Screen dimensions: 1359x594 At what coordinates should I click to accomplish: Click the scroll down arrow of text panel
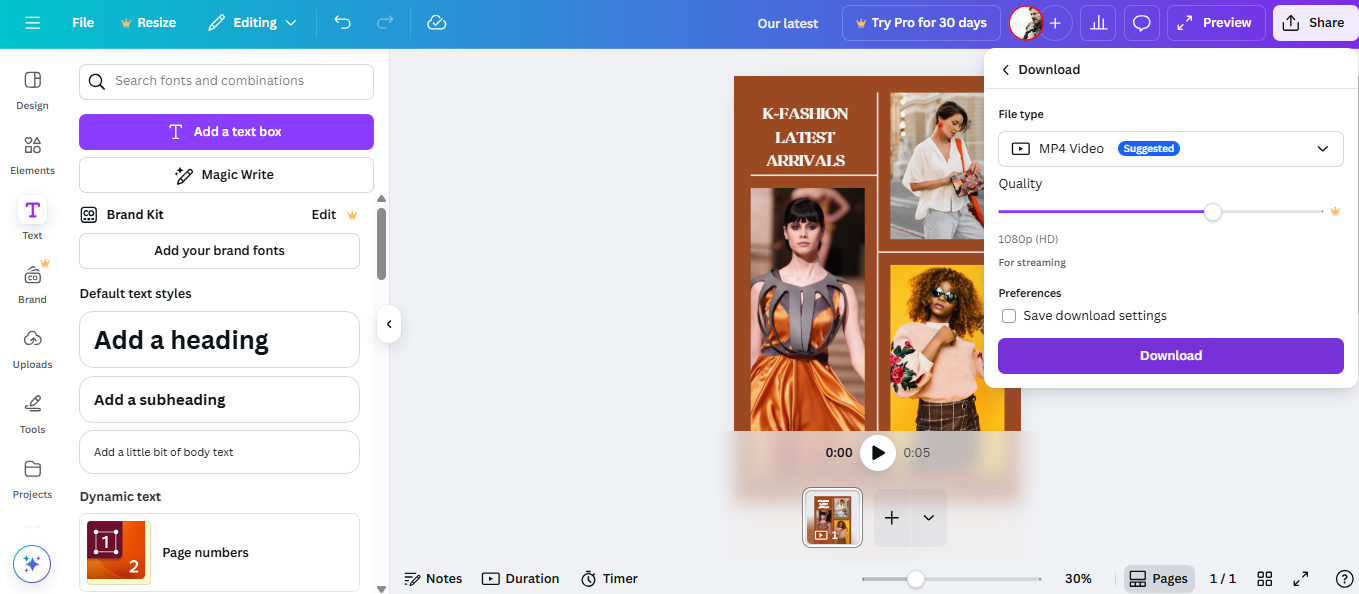click(x=381, y=588)
